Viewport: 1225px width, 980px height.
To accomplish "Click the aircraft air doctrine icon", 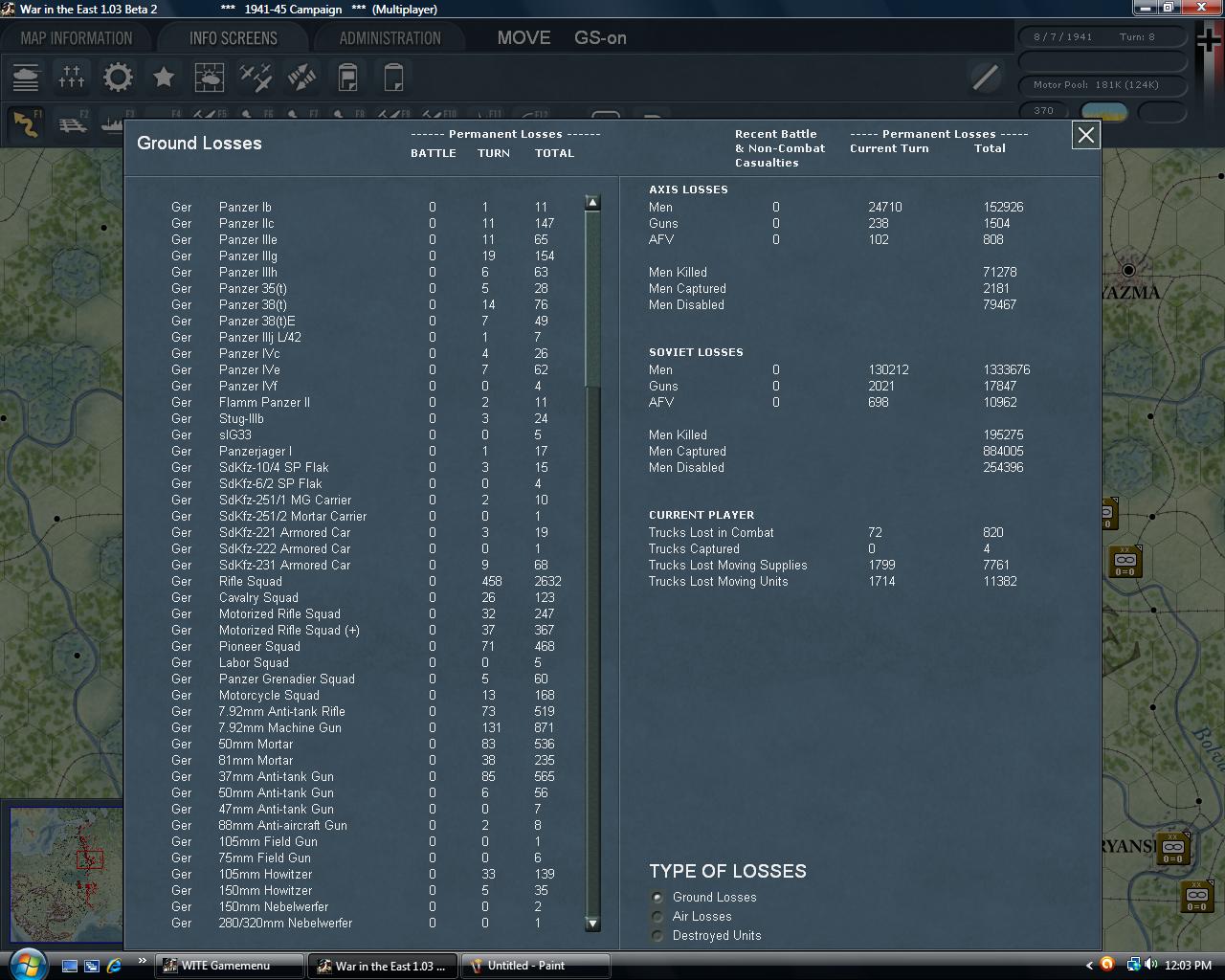I will 256,77.
